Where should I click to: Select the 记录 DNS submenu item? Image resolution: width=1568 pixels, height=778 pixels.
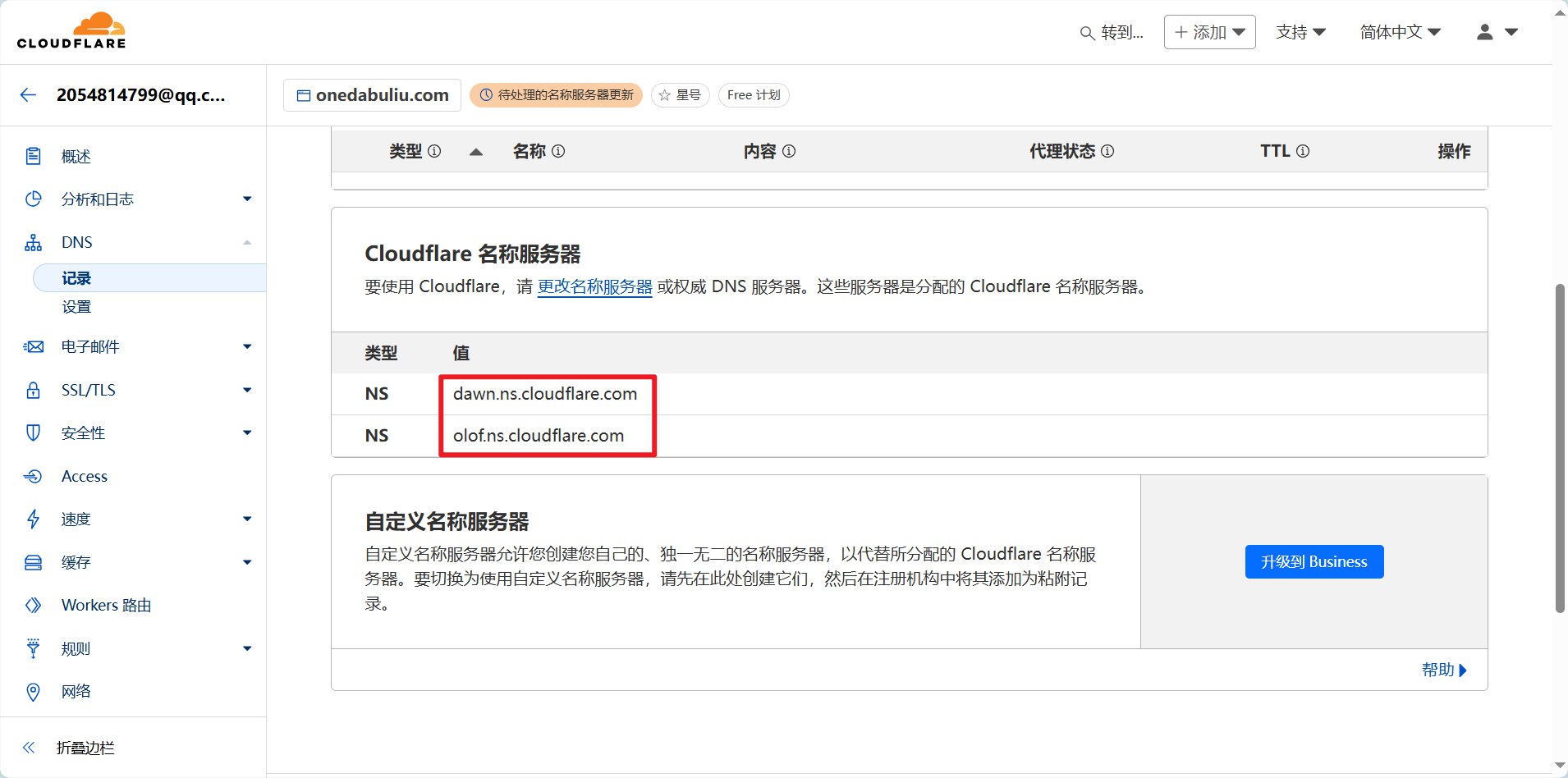point(149,278)
